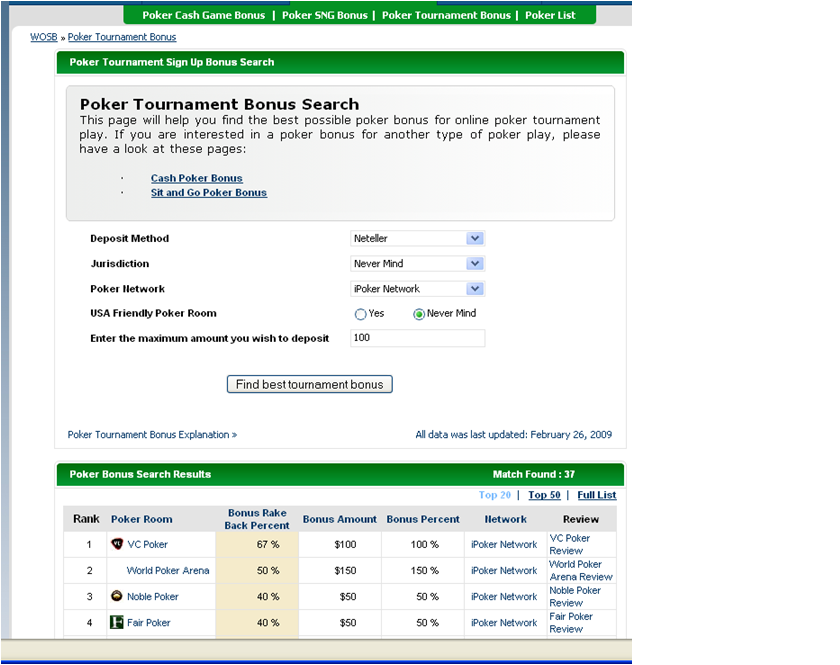Viewport: 840px width, 665px height.
Task: Open the Poker Network dropdown
Action: [417, 289]
